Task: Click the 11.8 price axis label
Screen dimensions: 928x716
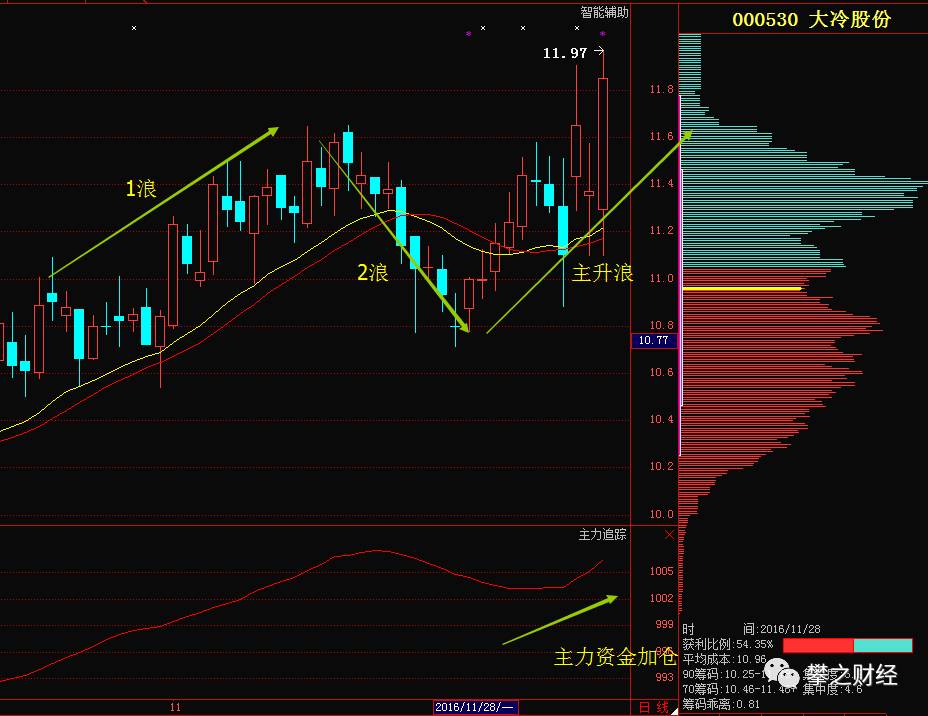Action: click(662, 89)
